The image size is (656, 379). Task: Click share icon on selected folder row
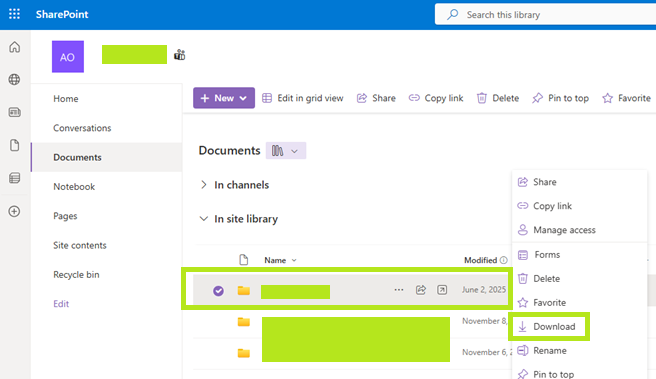click(x=421, y=289)
